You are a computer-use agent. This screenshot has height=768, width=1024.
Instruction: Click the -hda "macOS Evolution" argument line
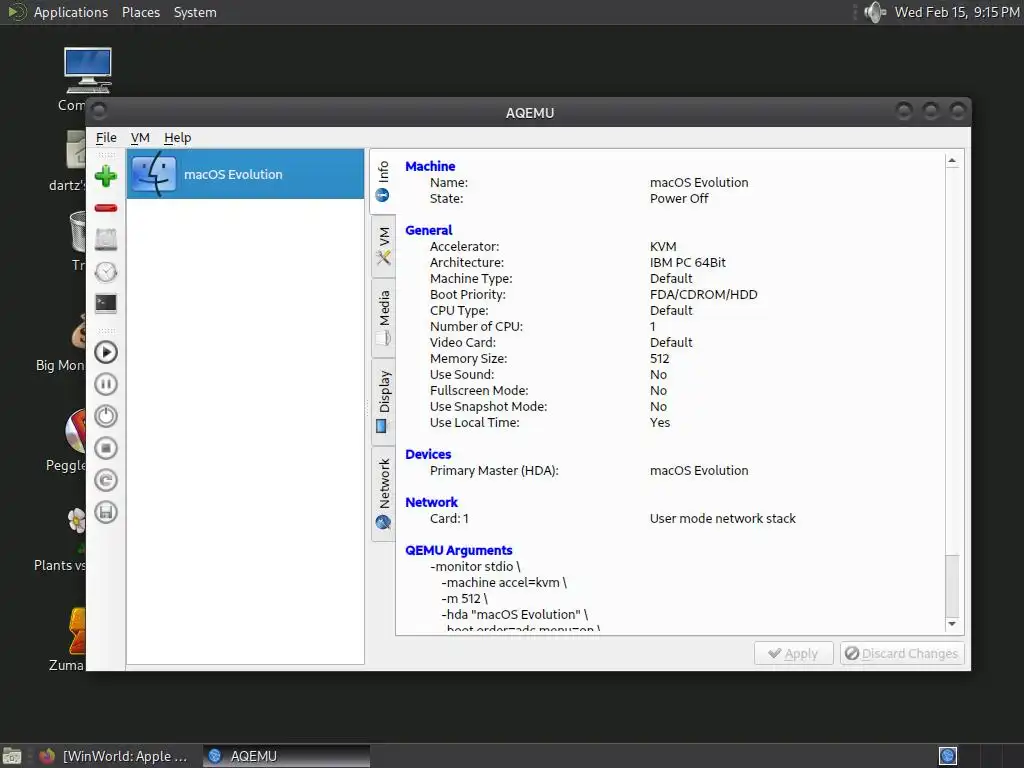coord(515,615)
